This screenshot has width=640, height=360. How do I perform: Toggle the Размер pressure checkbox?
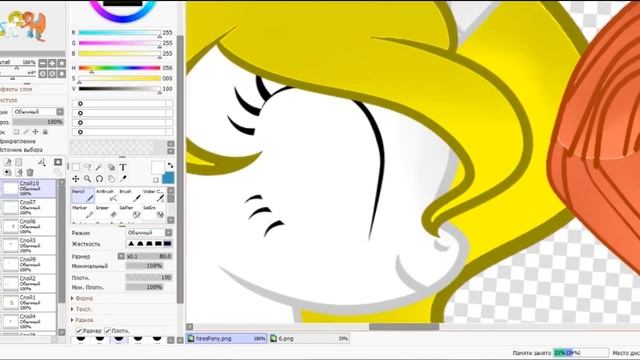80,331
